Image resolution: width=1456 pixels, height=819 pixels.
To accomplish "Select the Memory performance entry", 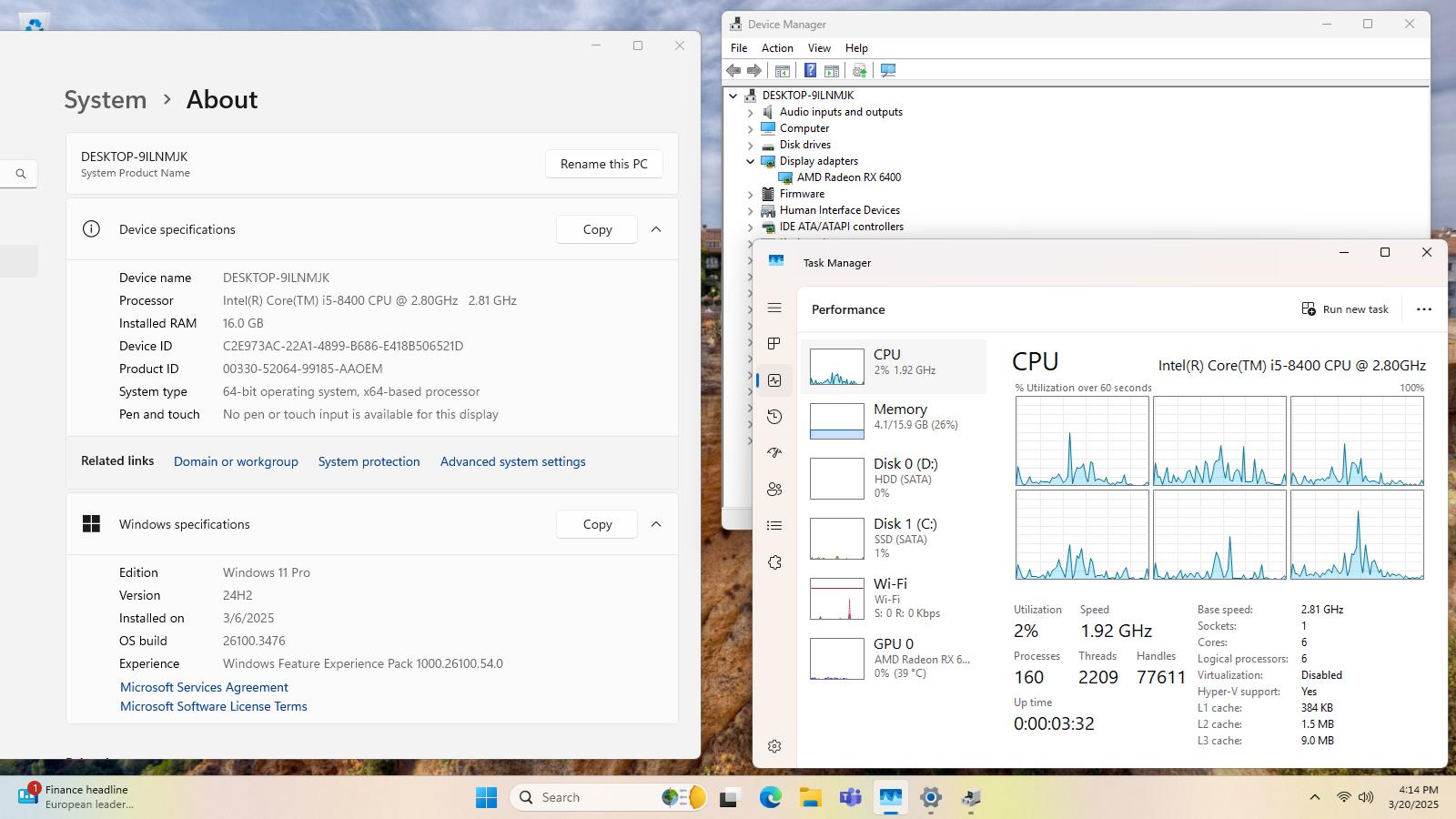I will [x=894, y=421].
